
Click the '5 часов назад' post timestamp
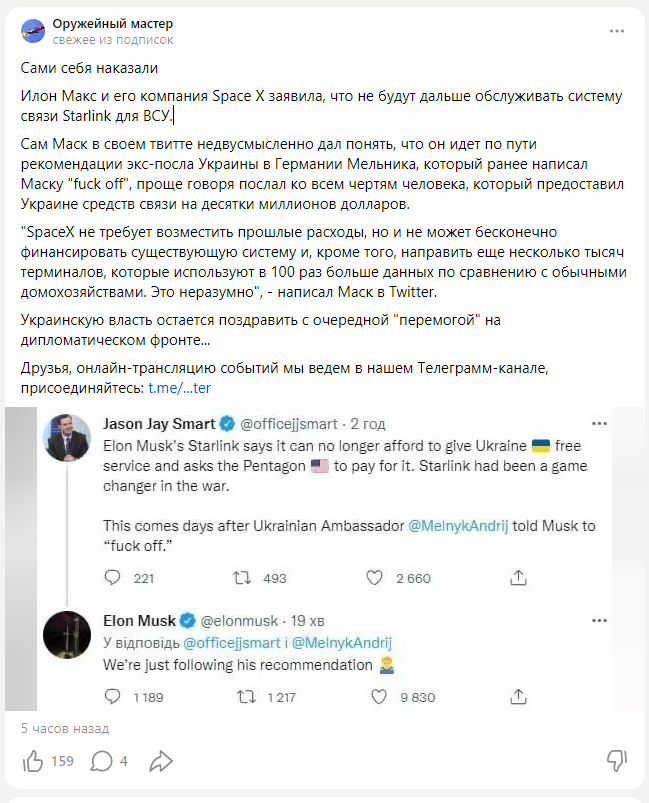65,728
